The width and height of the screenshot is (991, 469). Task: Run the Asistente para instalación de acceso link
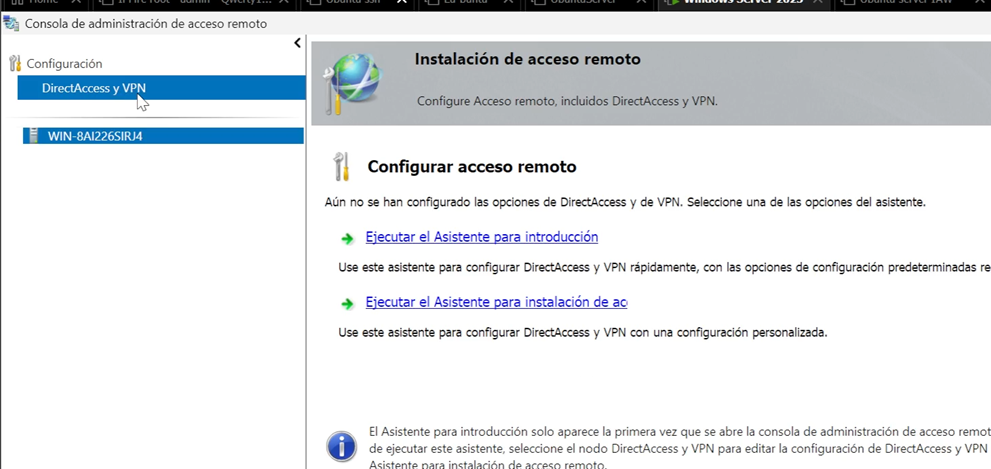point(496,302)
